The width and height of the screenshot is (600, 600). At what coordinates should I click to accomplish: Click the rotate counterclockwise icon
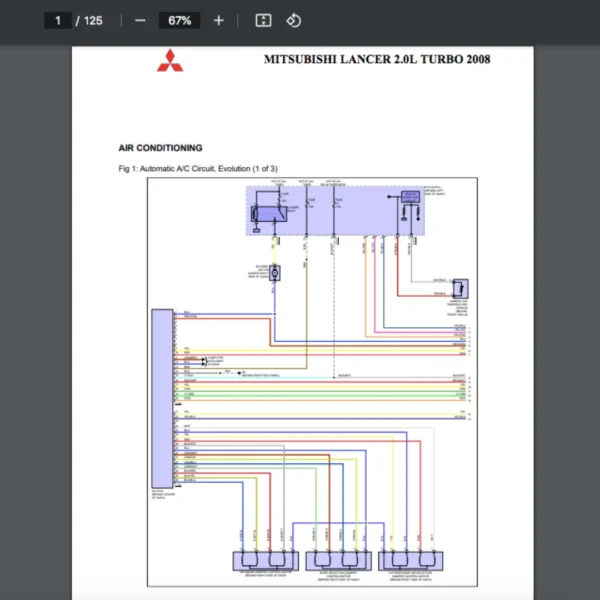click(x=293, y=20)
